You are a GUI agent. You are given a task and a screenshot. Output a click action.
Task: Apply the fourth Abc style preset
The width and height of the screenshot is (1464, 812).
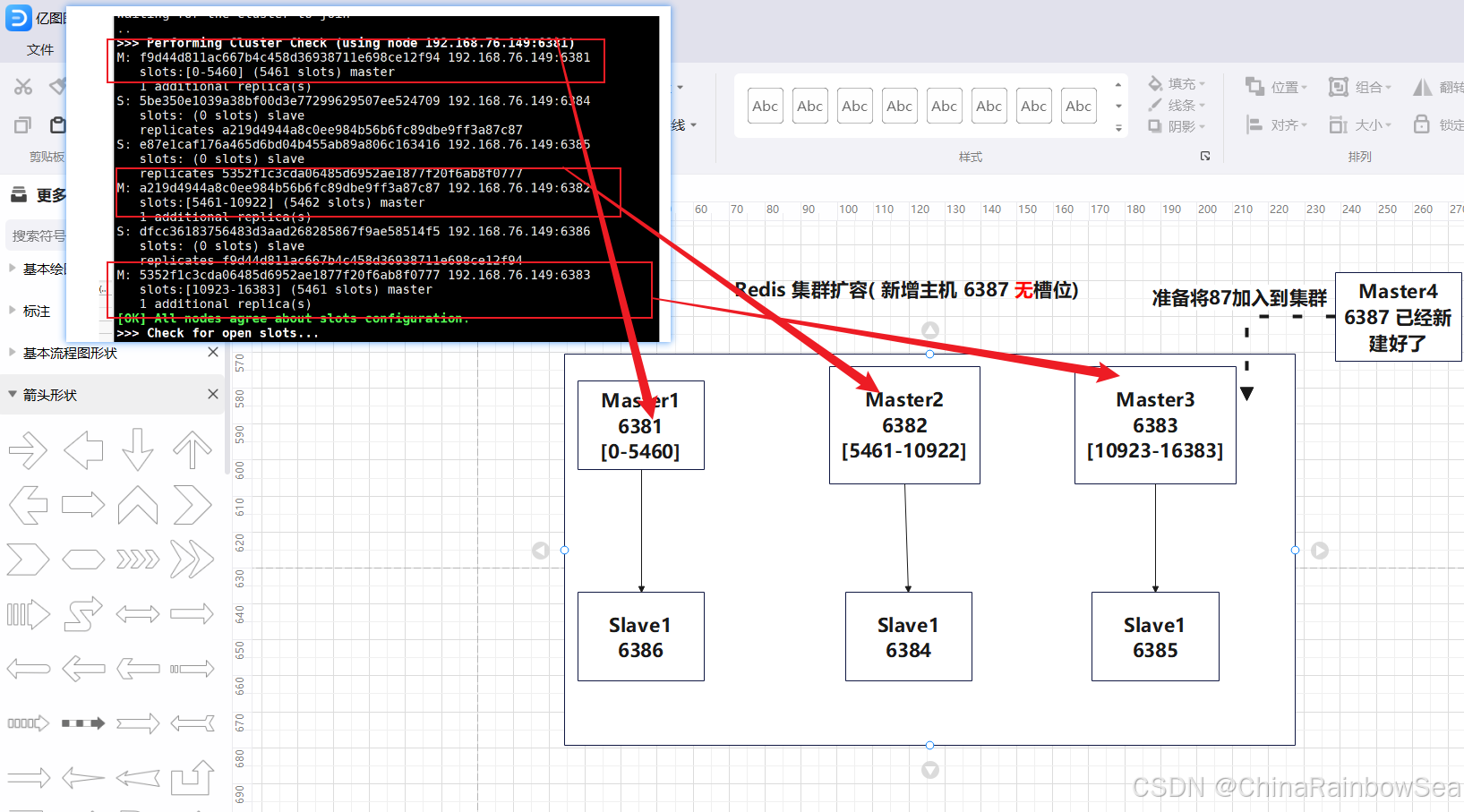[x=900, y=106]
